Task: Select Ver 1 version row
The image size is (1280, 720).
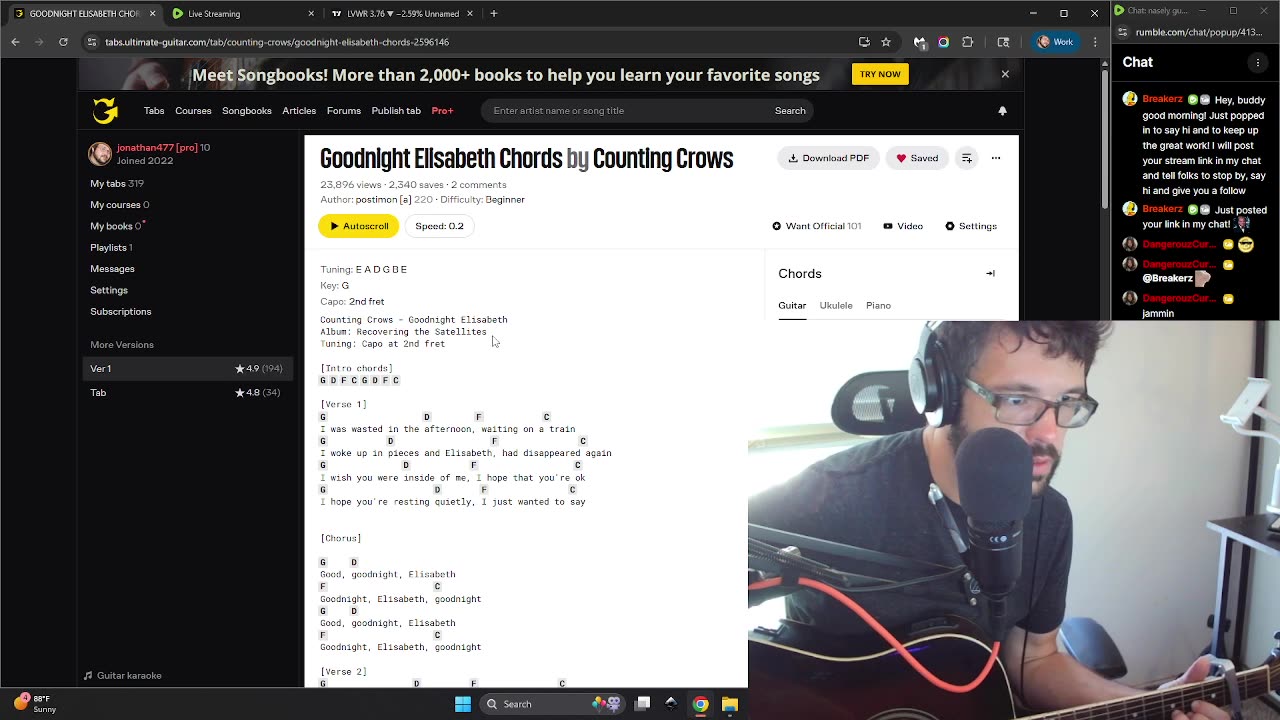Action: [187, 369]
